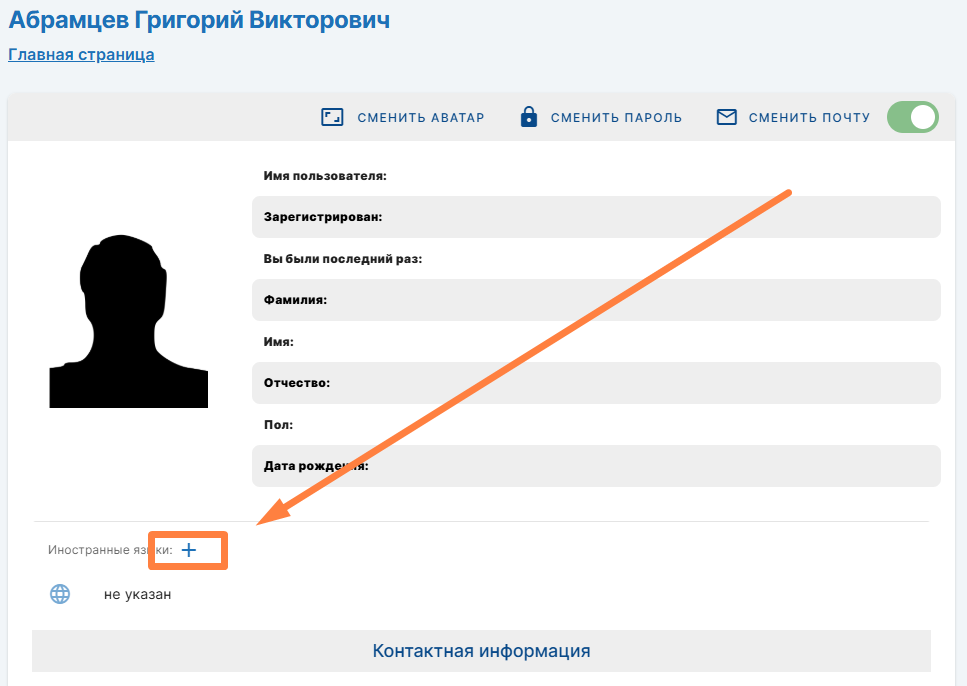Viewport: 967px width, 686px height.
Task: Click the profile silhouette avatar image
Action: point(129,322)
